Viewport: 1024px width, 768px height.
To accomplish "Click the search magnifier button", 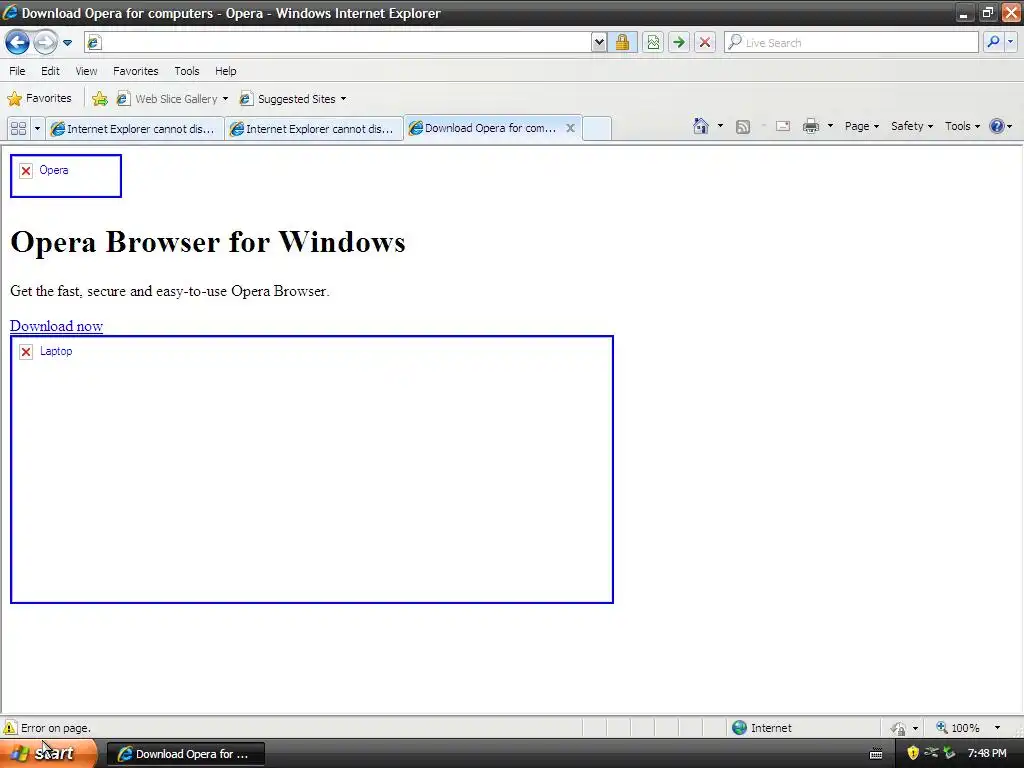I will pyautogui.click(x=993, y=42).
